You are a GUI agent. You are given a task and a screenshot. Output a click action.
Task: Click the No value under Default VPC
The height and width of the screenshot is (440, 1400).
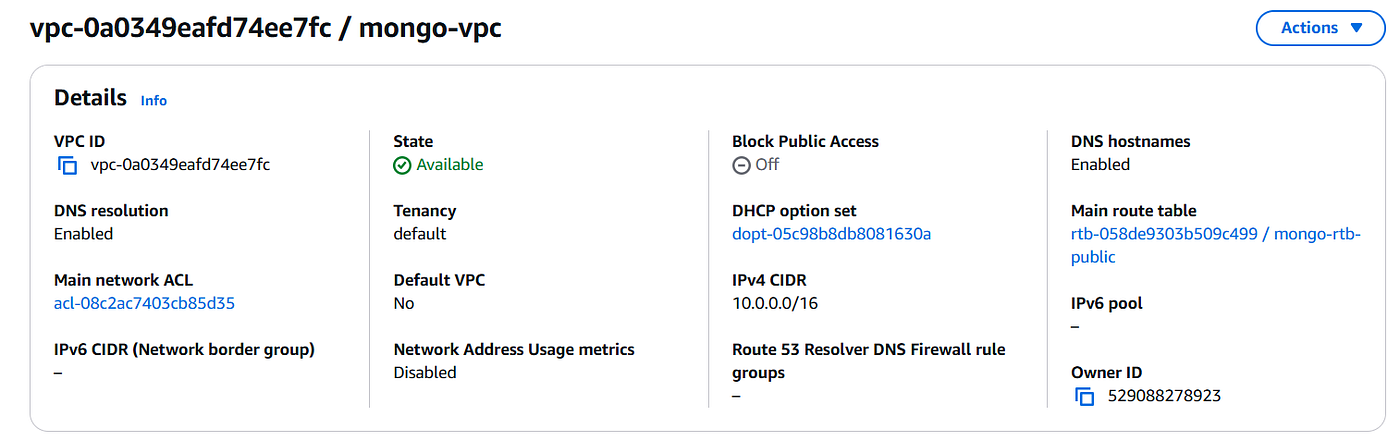[x=404, y=303]
